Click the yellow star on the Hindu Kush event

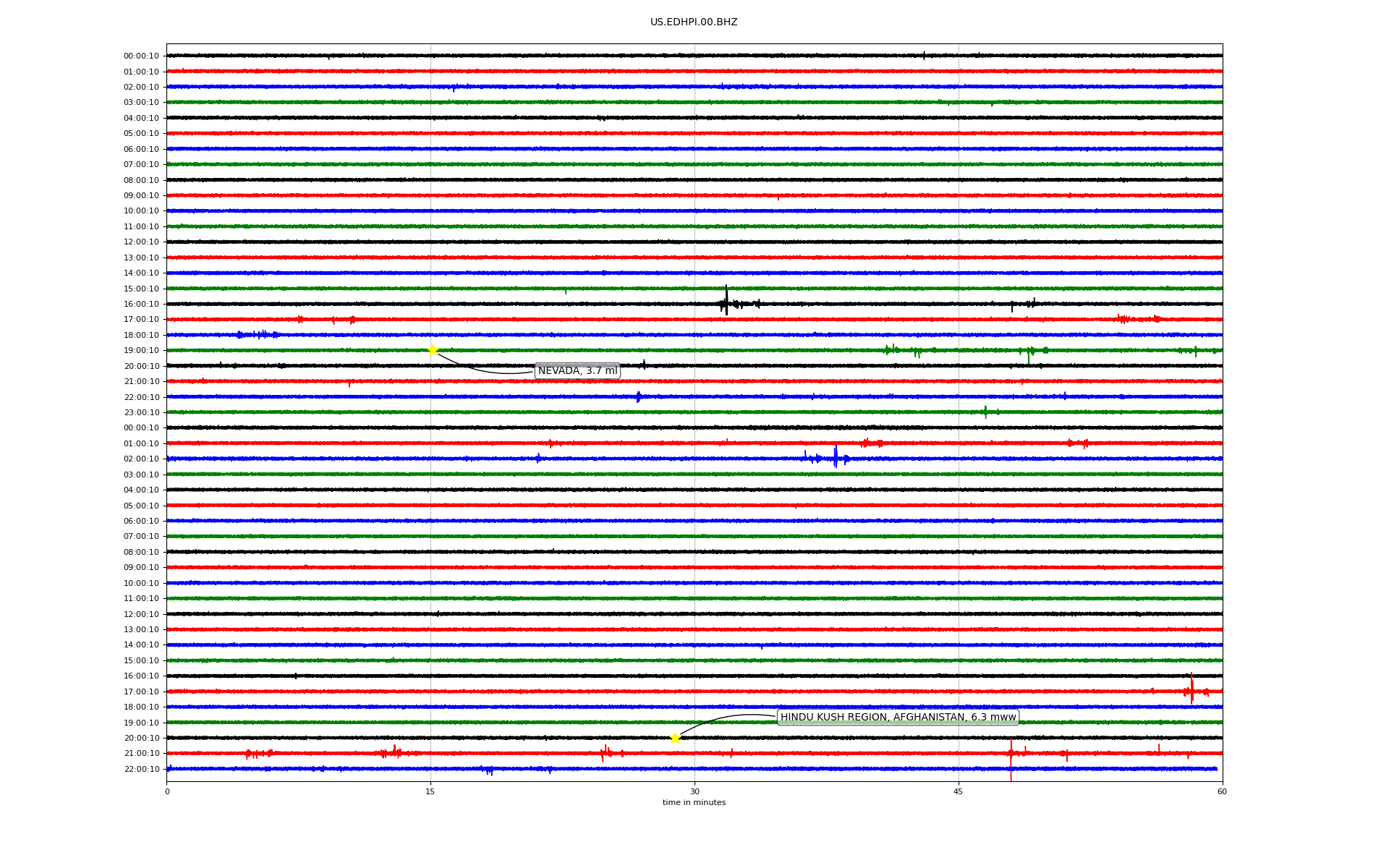pyautogui.click(x=675, y=738)
